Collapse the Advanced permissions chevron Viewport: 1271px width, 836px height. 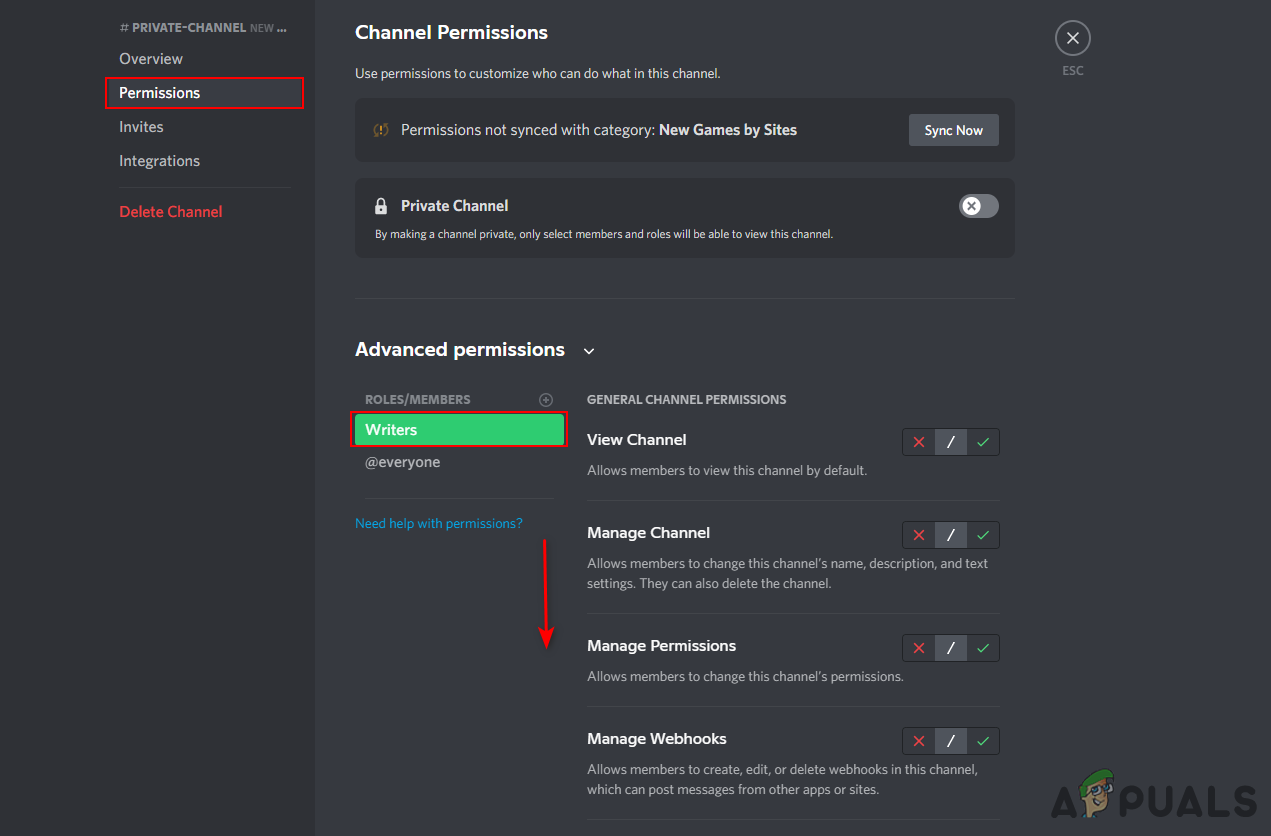(x=589, y=351)
